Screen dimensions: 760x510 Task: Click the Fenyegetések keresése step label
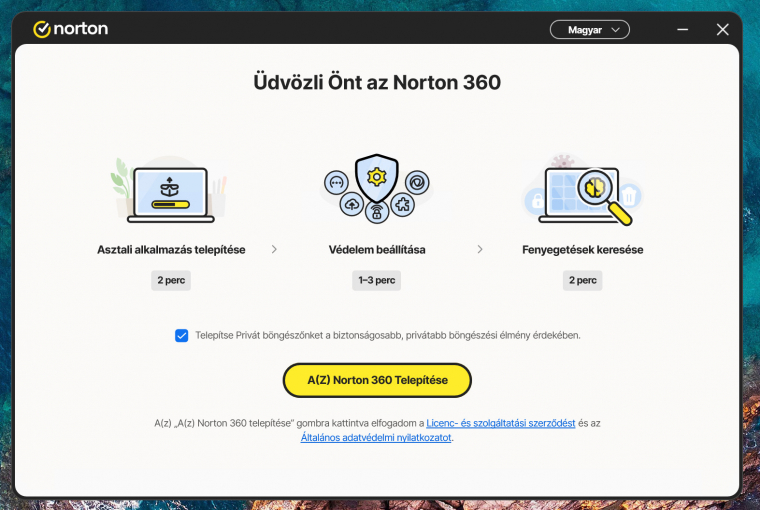583,249
